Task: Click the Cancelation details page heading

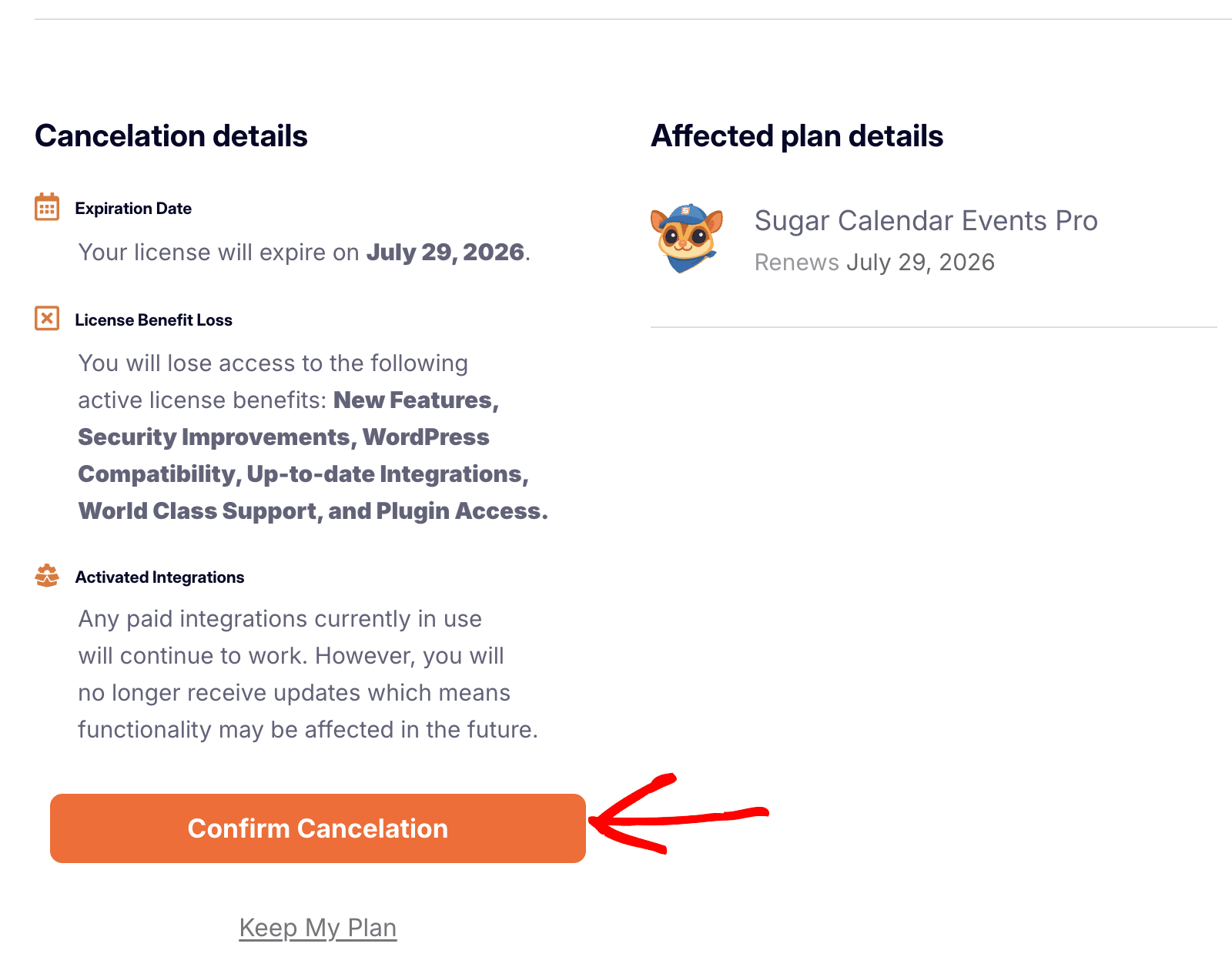Action: click(171, 136)
